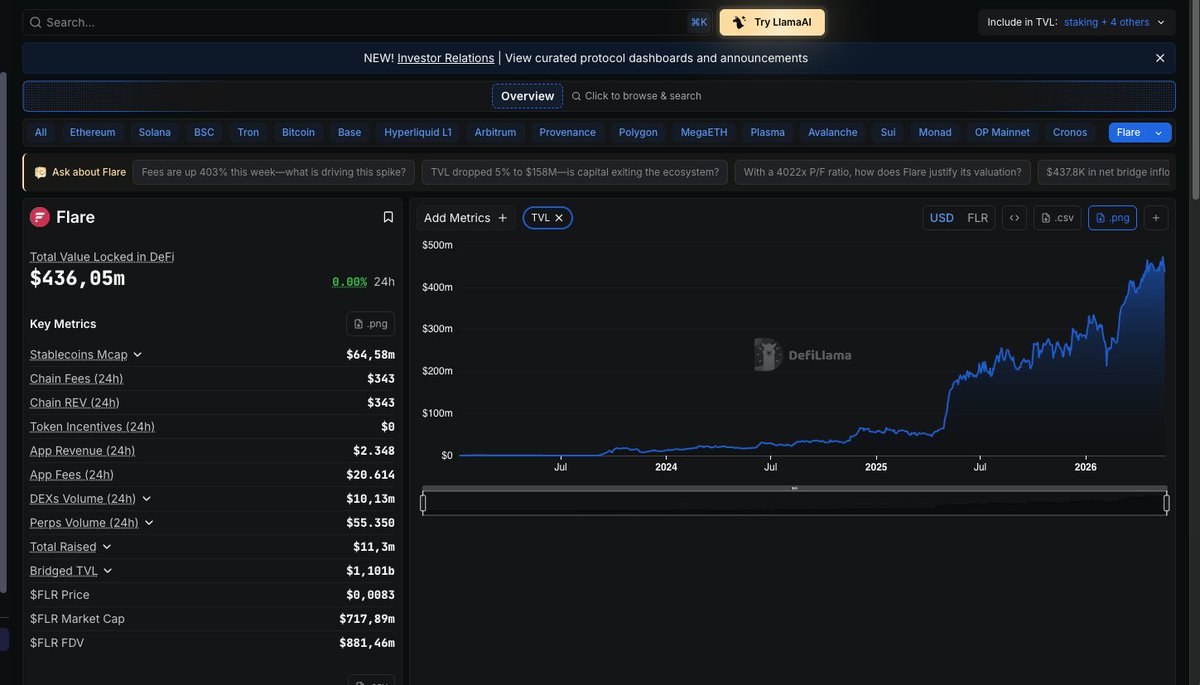Click plus icon beside chart .png
1200x685 pixels.
pyautogui.click(x=1156, y=218)
